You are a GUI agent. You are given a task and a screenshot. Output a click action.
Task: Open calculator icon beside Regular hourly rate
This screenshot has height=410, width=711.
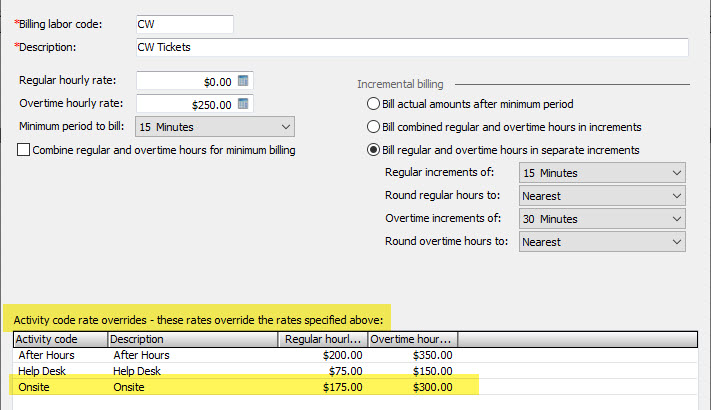click(243, 81)
